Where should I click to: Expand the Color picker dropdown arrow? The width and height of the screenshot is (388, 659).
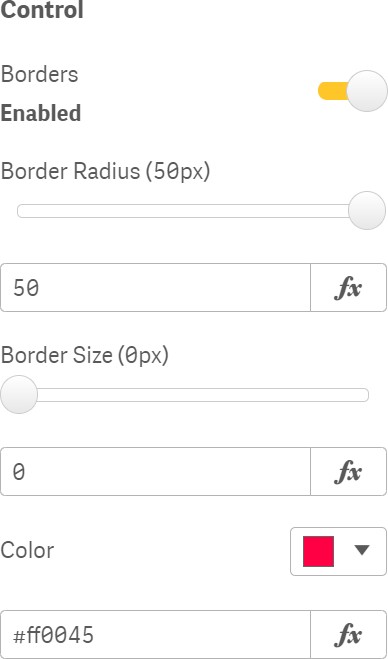[362, 550]
